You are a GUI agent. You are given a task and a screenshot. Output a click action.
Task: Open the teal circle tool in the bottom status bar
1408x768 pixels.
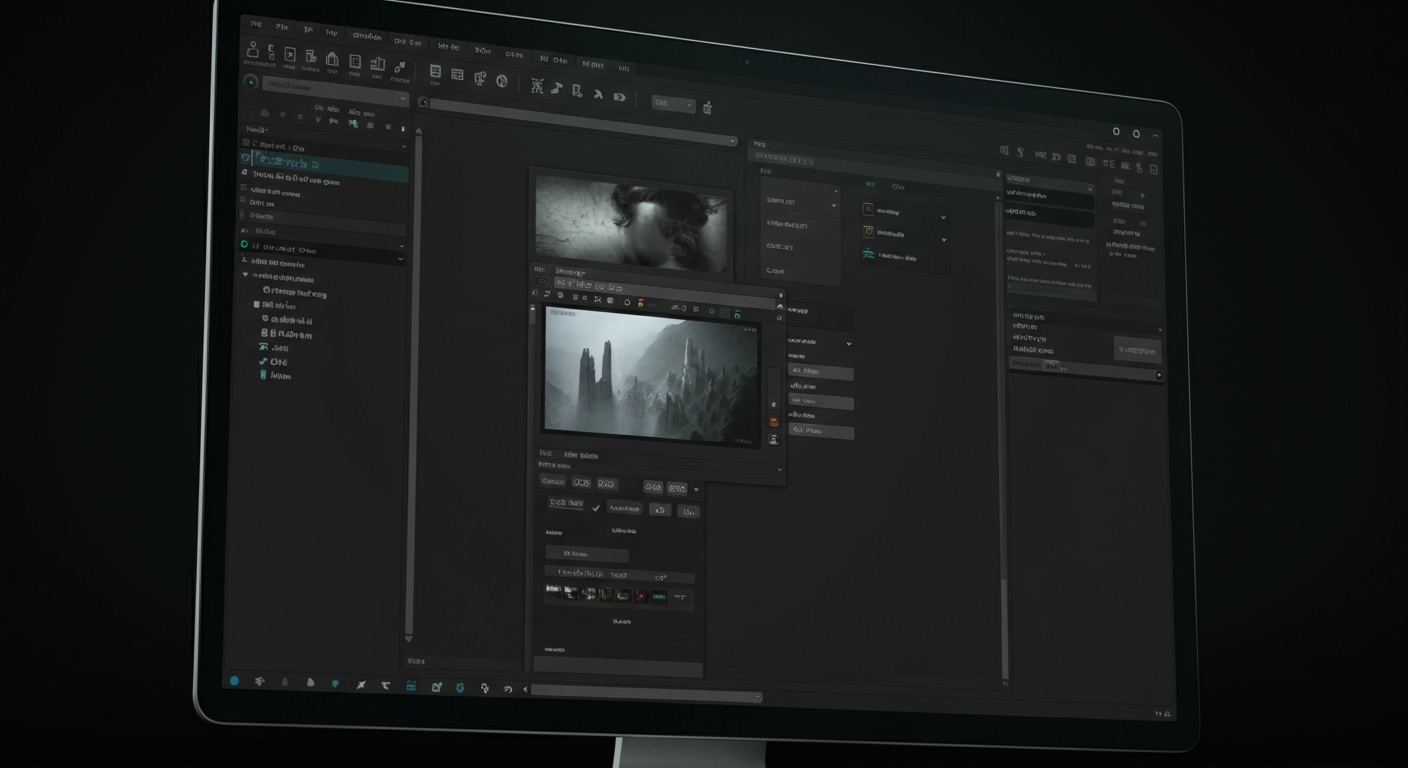pos(234,680)
